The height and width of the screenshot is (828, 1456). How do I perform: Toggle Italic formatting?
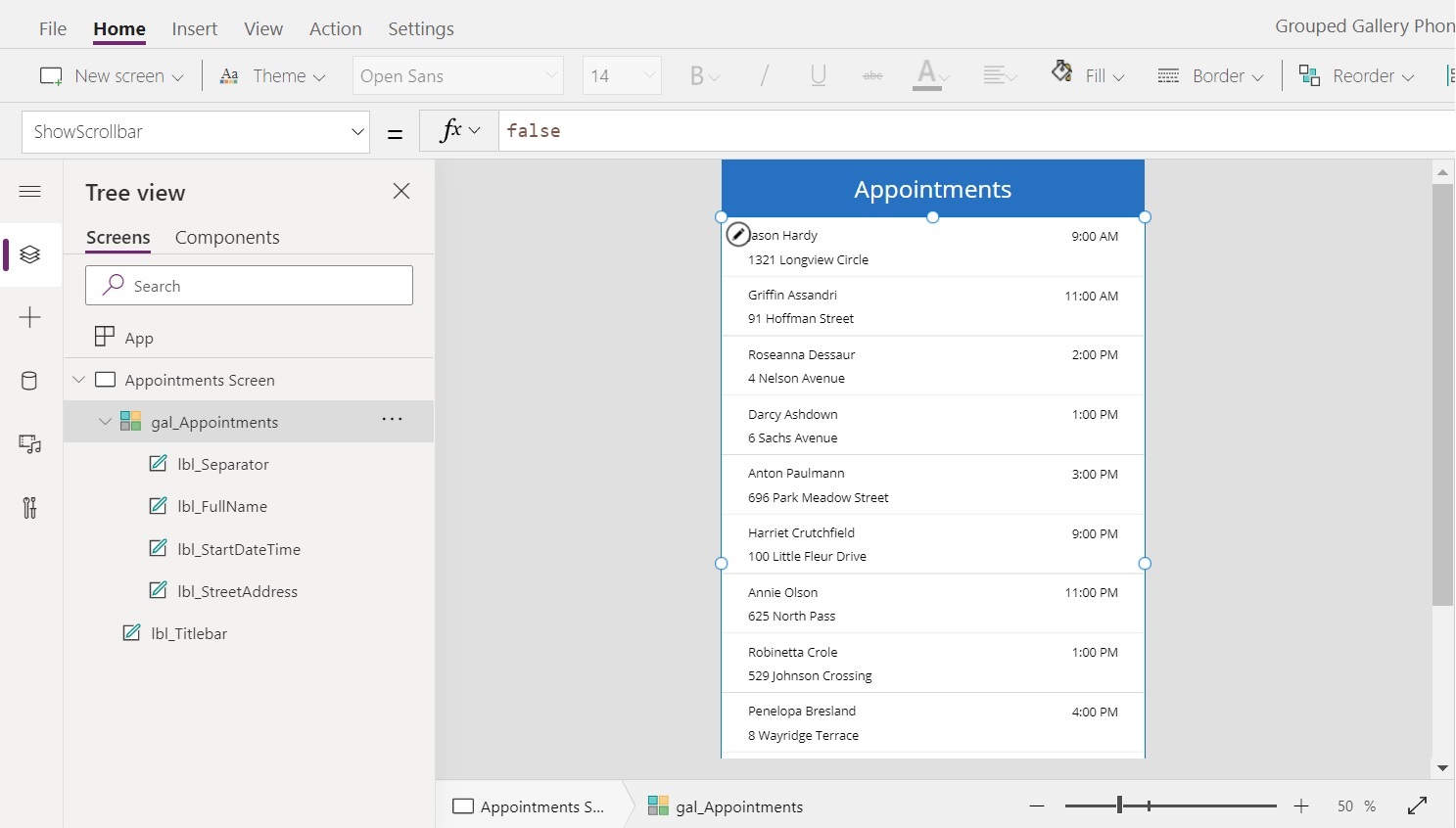point(764,75)
